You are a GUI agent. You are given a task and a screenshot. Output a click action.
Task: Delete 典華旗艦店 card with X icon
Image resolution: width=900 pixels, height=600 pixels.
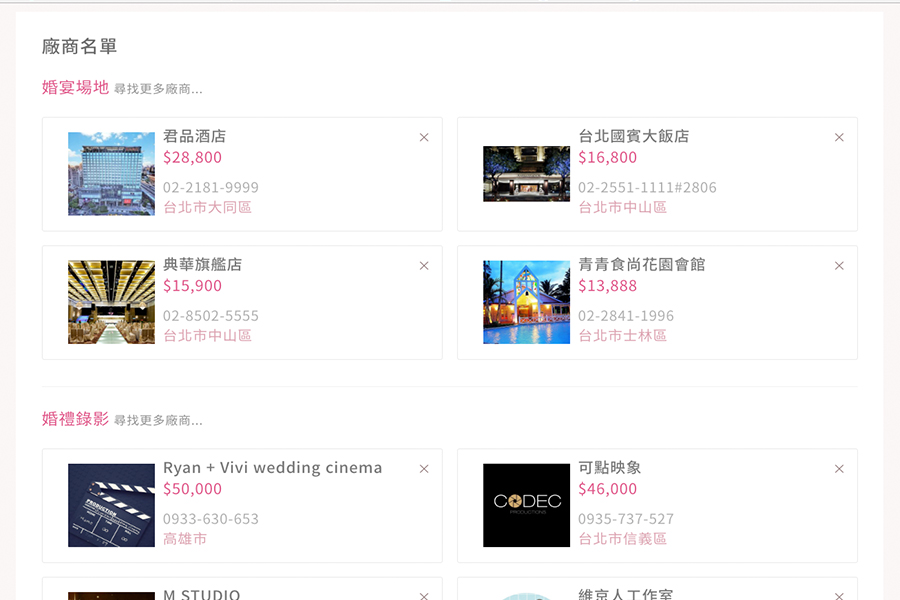coord(424,266)
